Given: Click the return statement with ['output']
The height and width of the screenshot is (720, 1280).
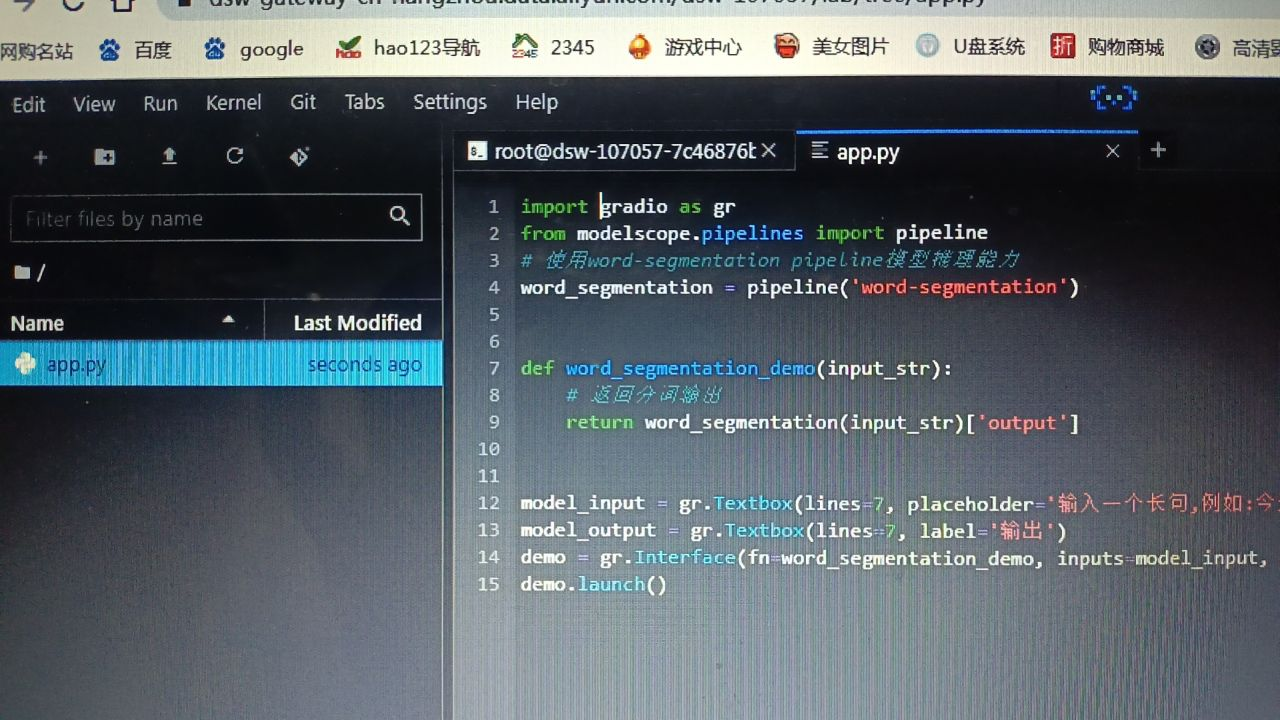Looking at the screenshot, I should pos(823,422).
